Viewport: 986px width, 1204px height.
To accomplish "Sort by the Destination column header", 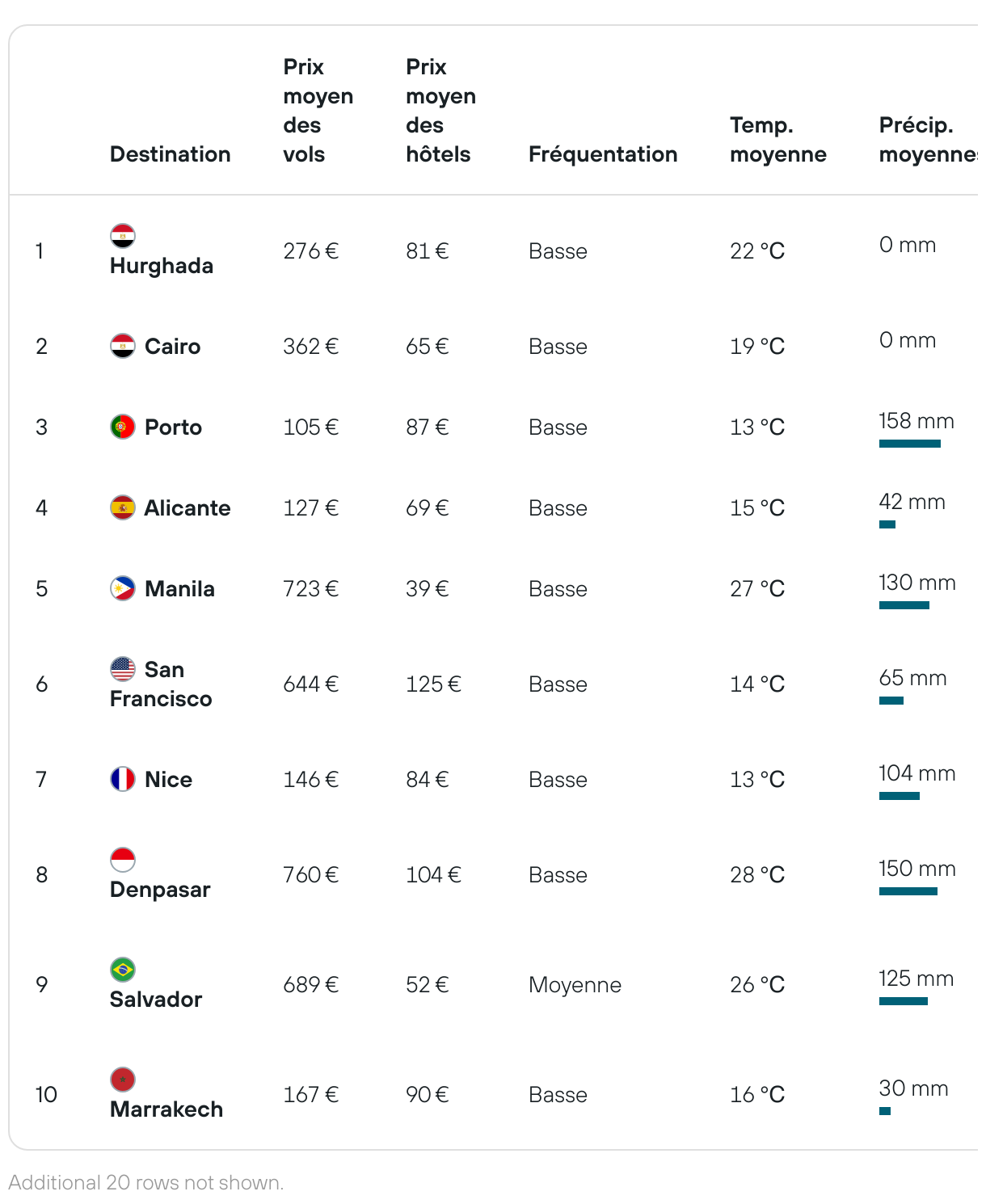I will (171, 154).
